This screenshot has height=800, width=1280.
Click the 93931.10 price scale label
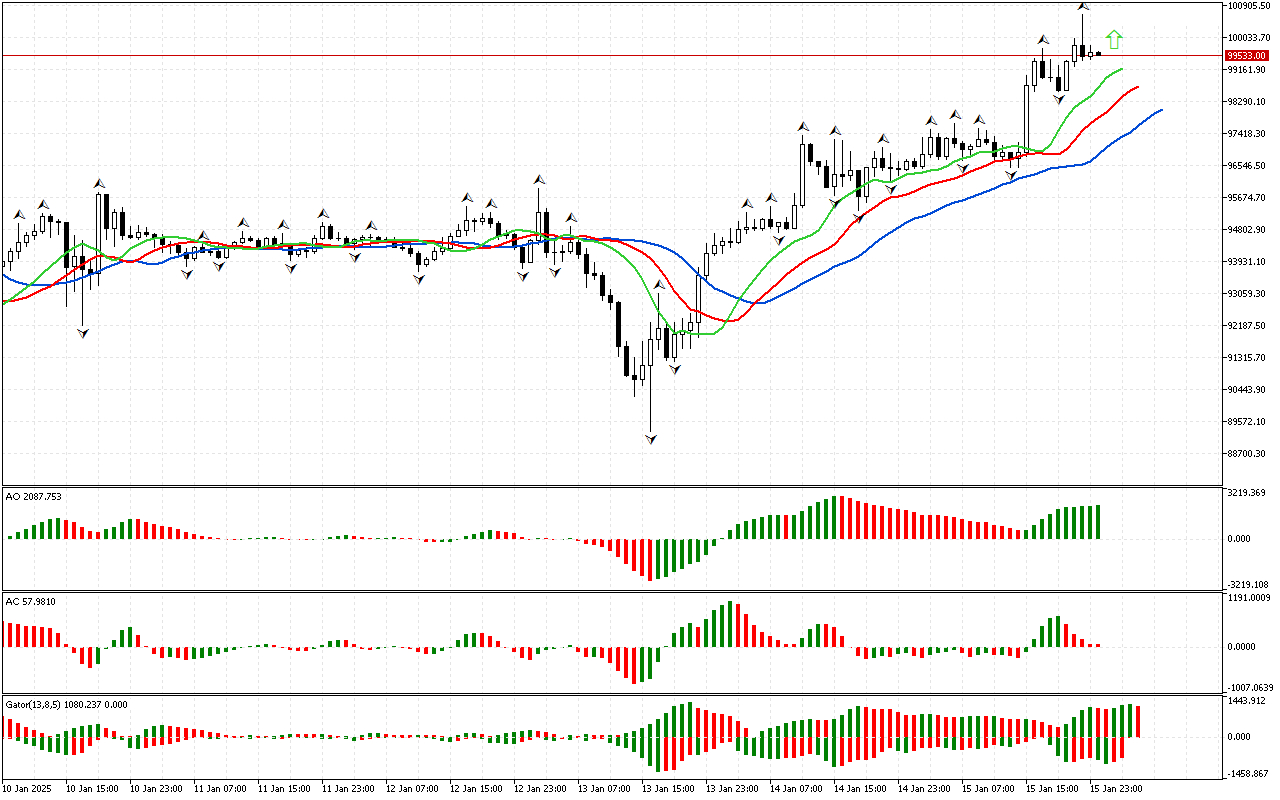click(x=1247, y=262)
